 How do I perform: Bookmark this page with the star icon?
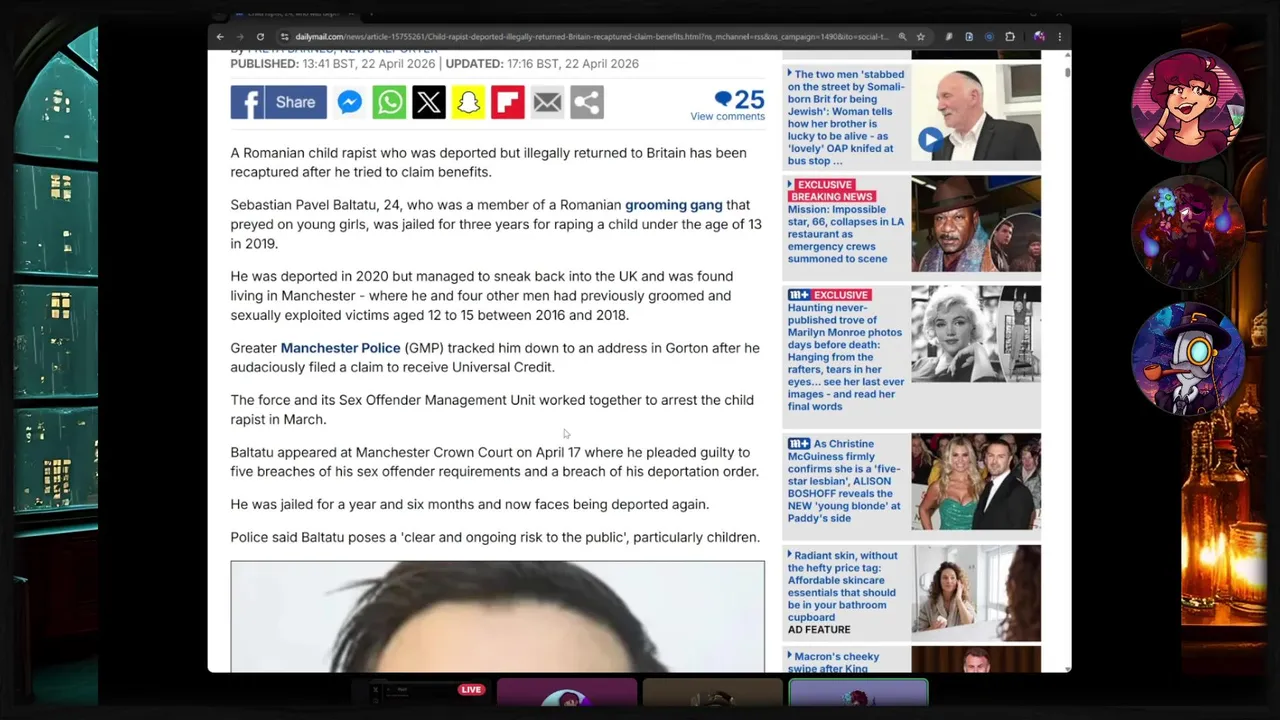pyautogui.click(x=921, y=37)
